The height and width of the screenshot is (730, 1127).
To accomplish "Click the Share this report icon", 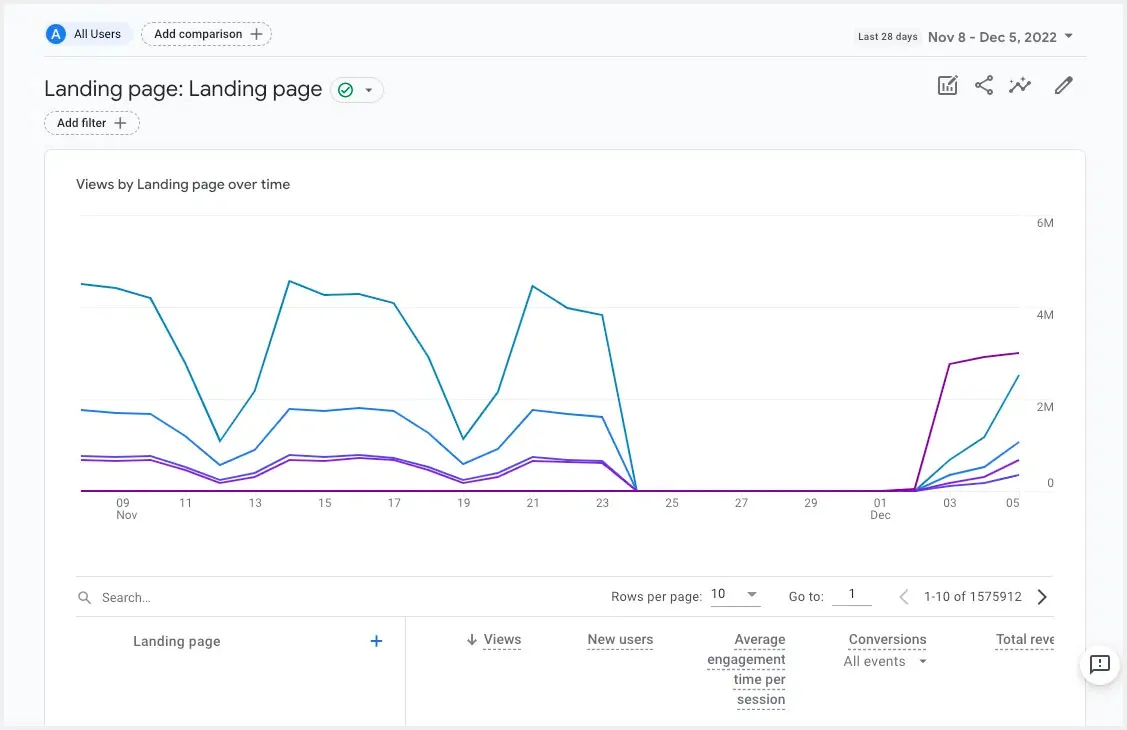I will click(984, 85).
